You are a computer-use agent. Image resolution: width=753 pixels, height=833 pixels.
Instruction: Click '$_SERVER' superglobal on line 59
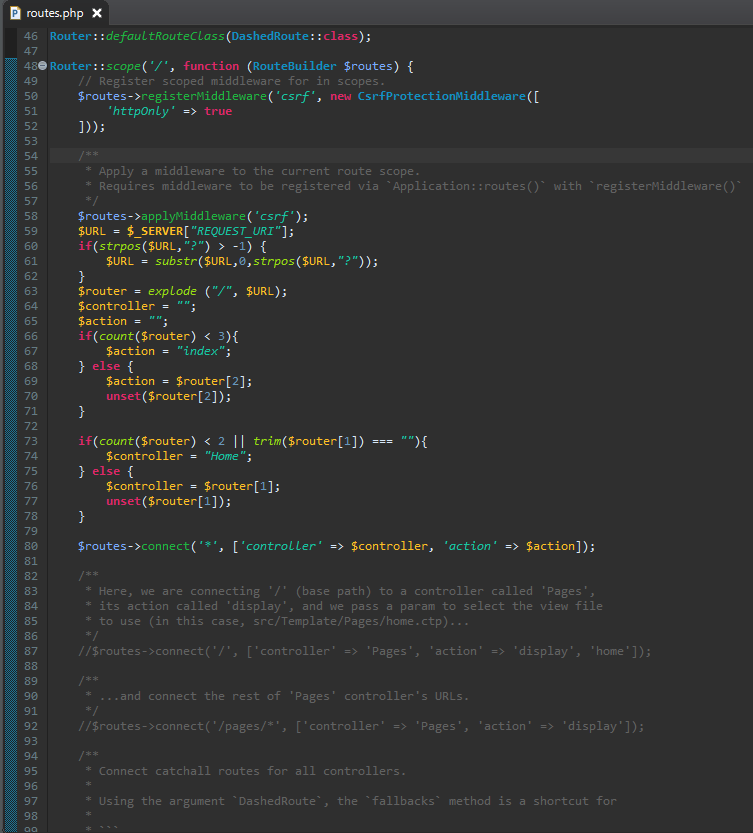tap(155, 231)
